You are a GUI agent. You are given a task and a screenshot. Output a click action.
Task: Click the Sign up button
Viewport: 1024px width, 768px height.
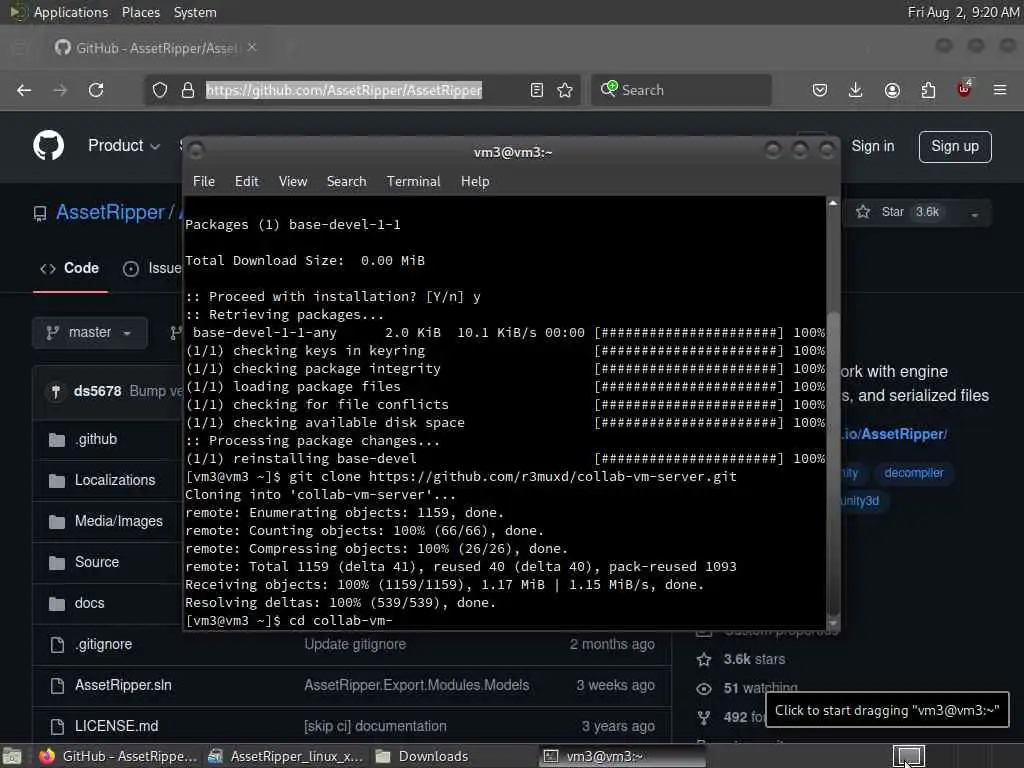pos(955,146)
